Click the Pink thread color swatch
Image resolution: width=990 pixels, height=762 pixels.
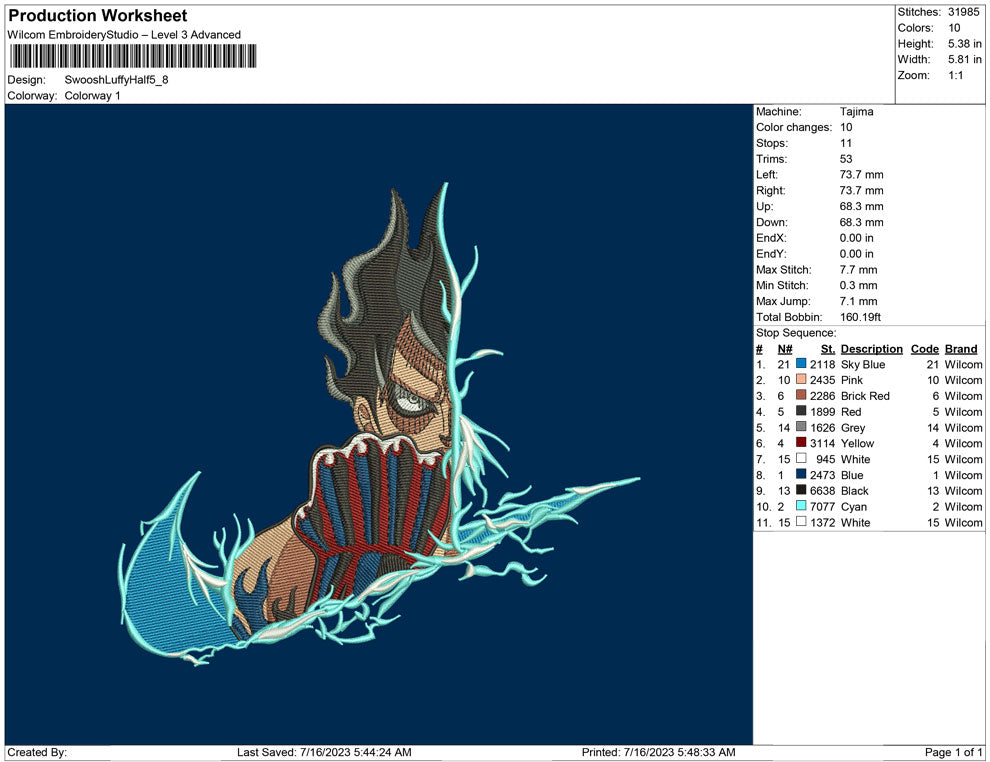(801, 379)
